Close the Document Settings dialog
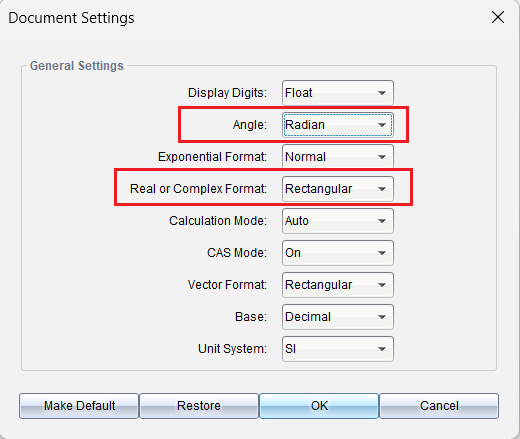 click(x=498, y=17)
